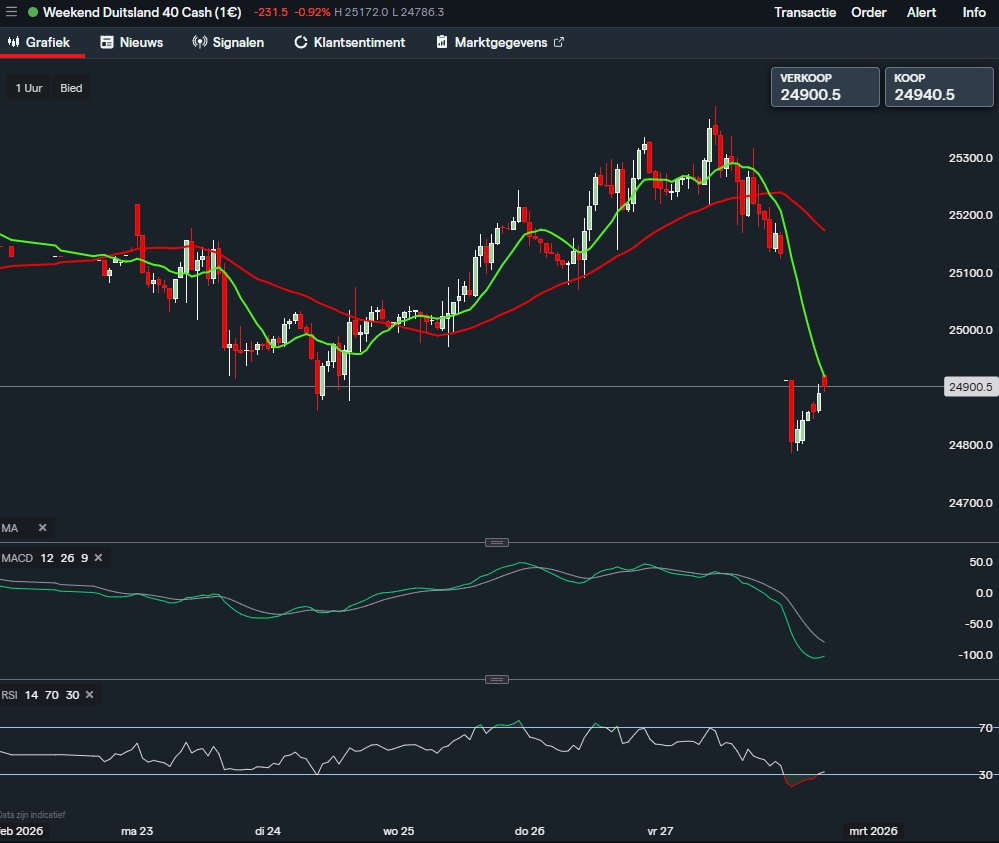Click the wo 25 date label
Screen dimensions: 999x843
click(398, 831)
